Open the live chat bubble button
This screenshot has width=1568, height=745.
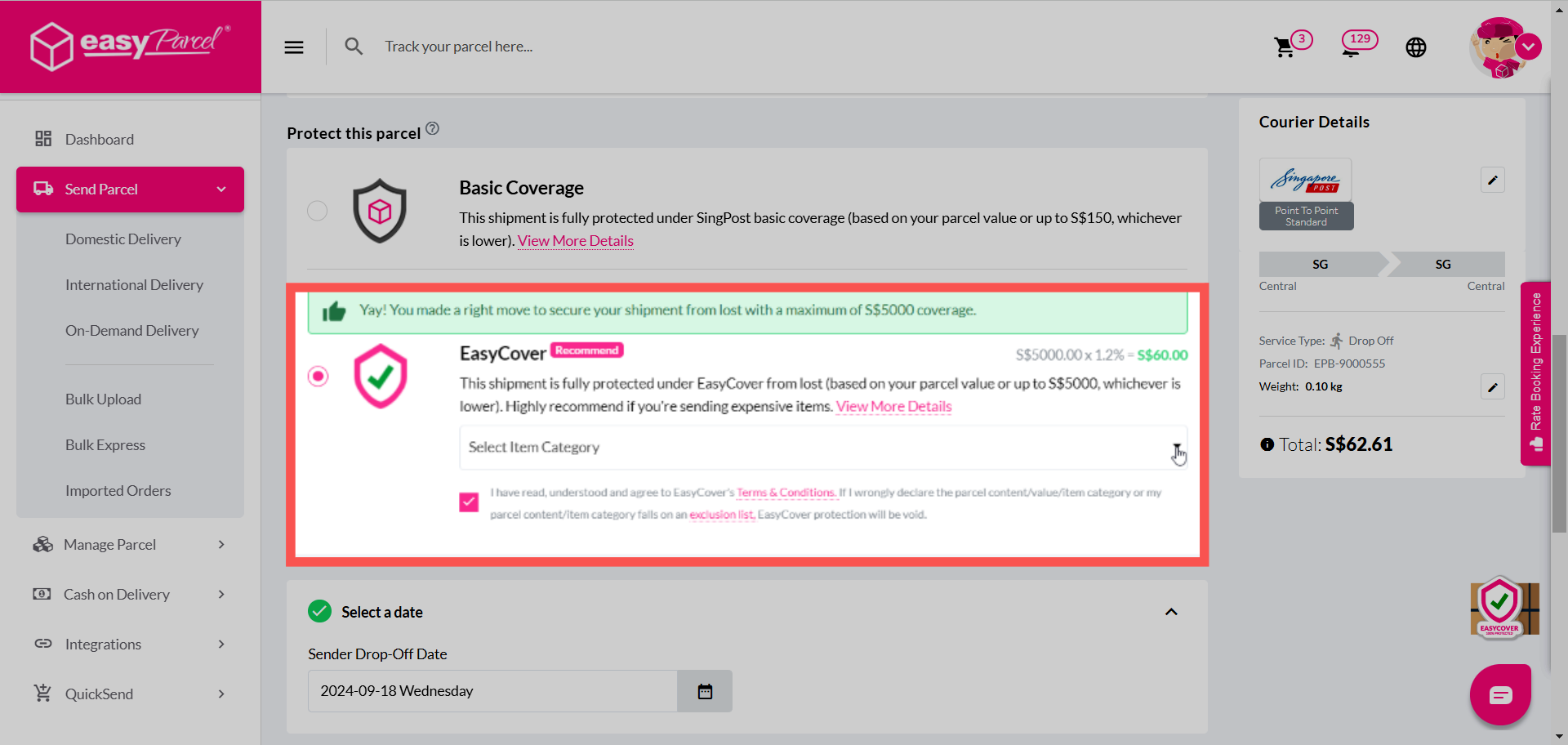(1500, 695)
